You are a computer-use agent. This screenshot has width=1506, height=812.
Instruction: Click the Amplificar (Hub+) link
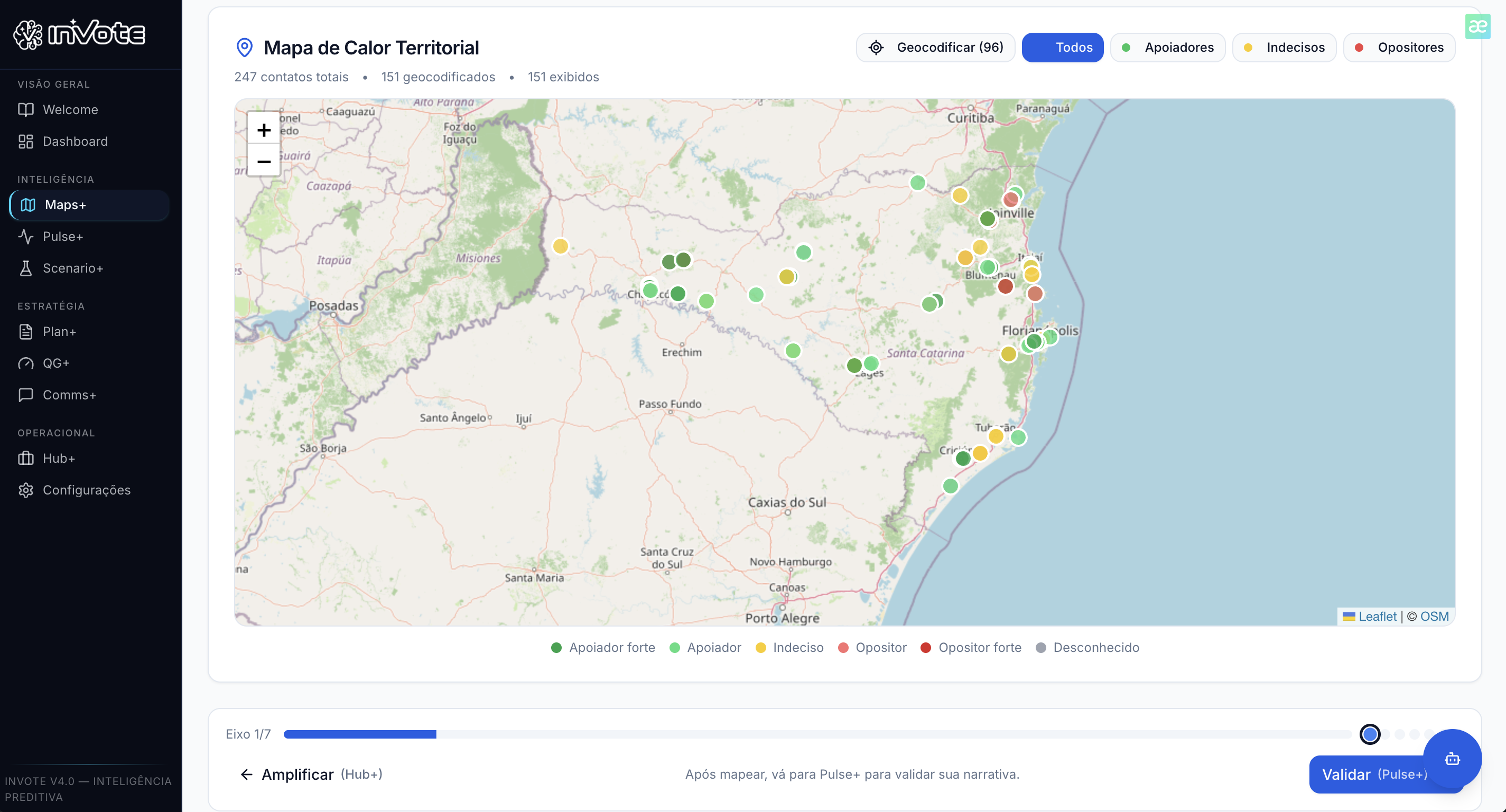pyautogui.click(x=311, y=774)
